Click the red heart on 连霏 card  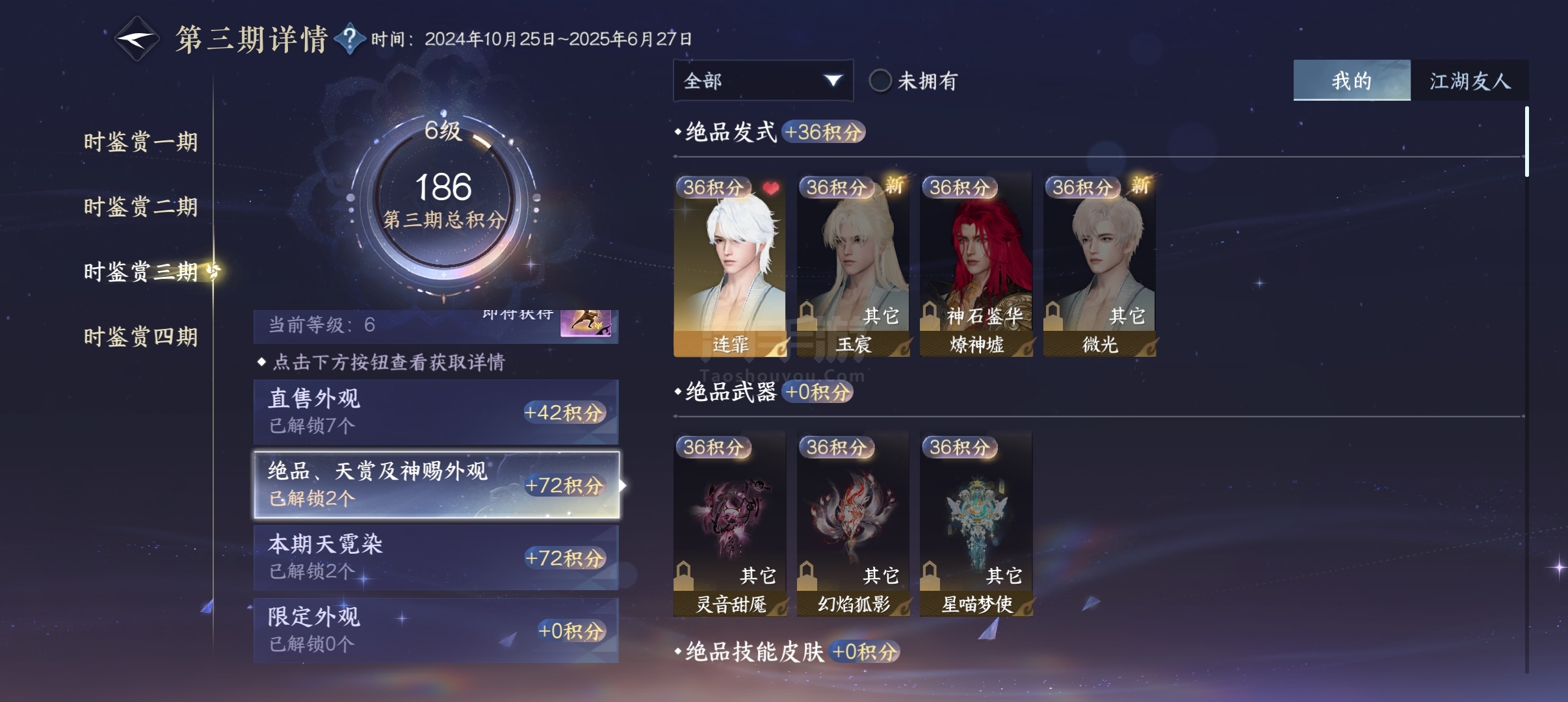(x=771, y=188)
